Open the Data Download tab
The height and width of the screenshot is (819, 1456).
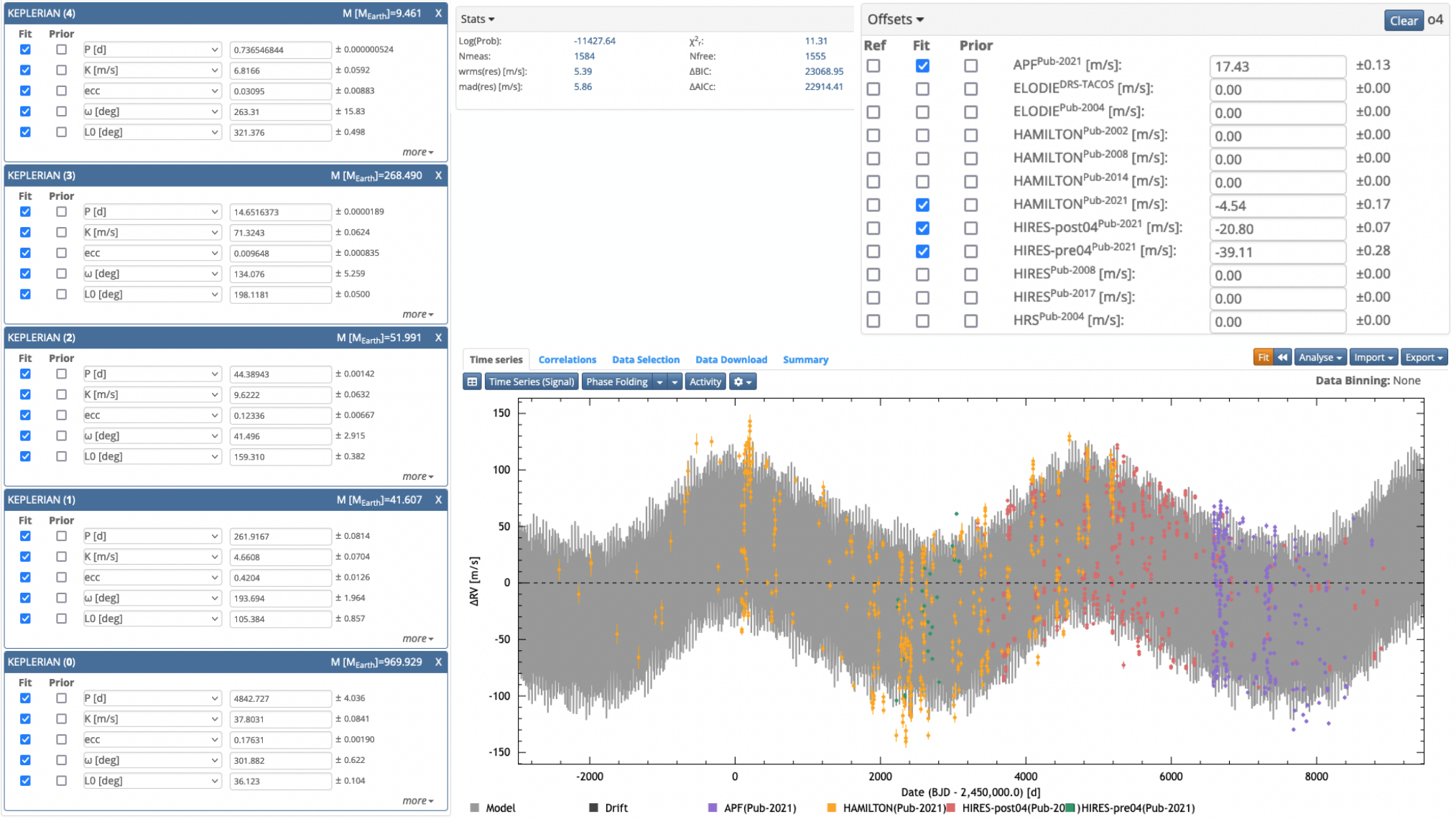pos(731,360)
